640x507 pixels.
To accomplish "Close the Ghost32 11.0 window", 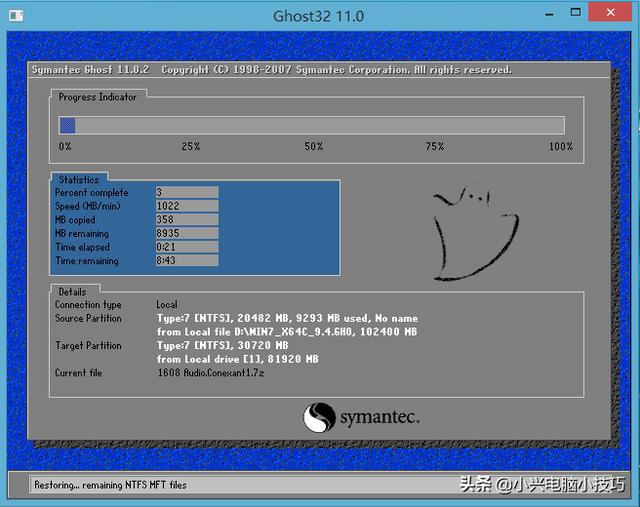I will tap(610, 12).
